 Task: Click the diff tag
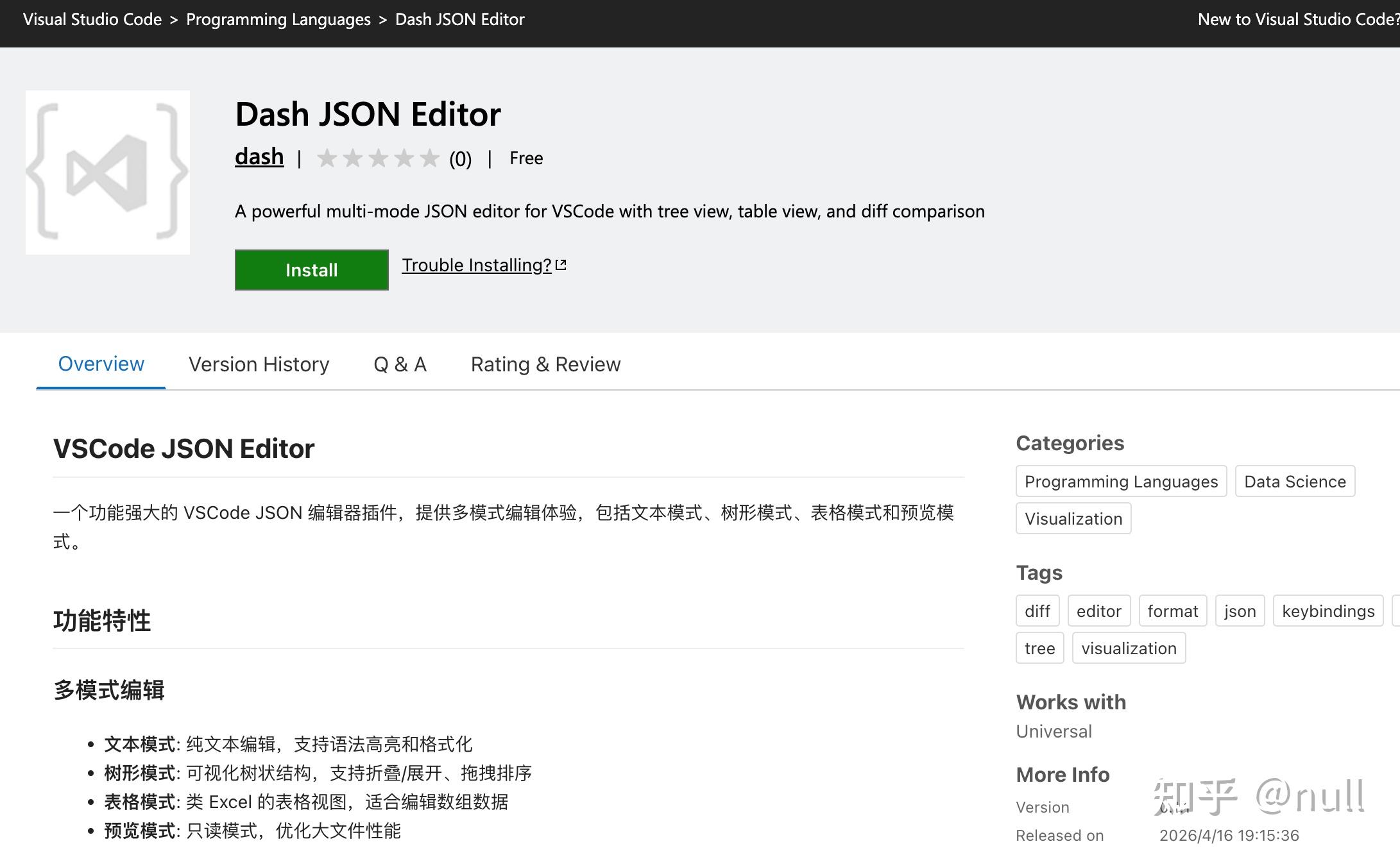(1037, 611)
